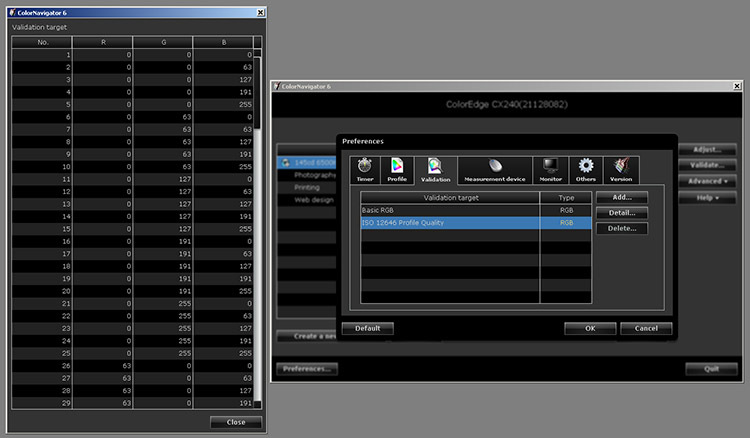This screenshot has width=750, height=438.
Task: Expand the Advanced dropdown menu
Action: 707,181
